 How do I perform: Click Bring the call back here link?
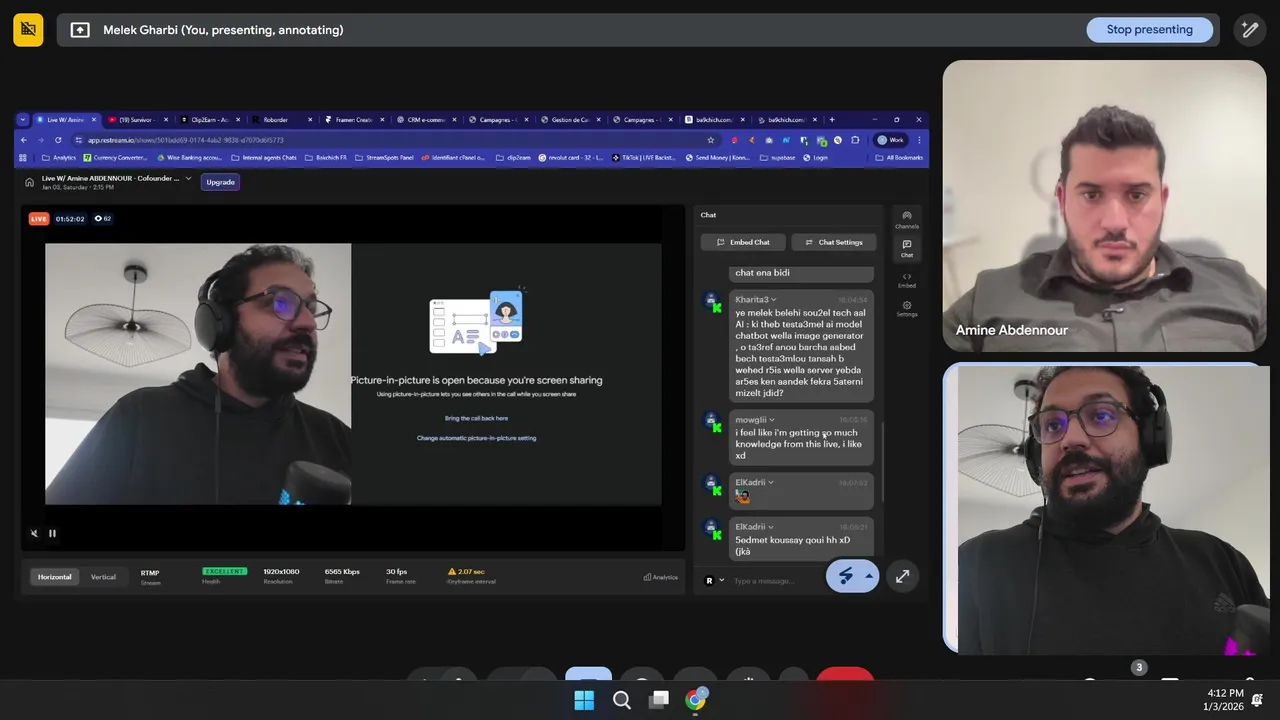[476, 418]
